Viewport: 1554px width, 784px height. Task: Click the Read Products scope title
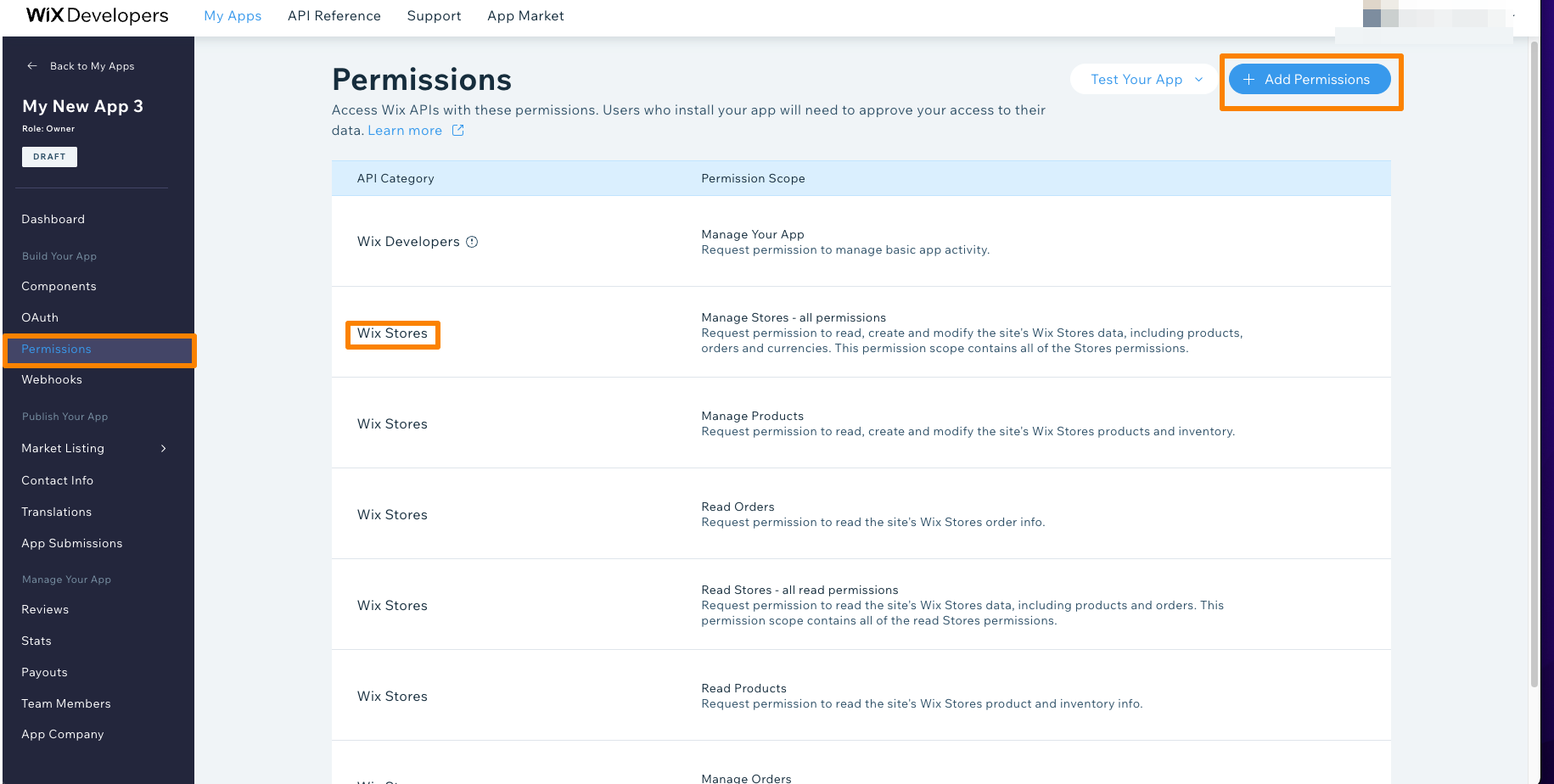(x=743, y=688)
